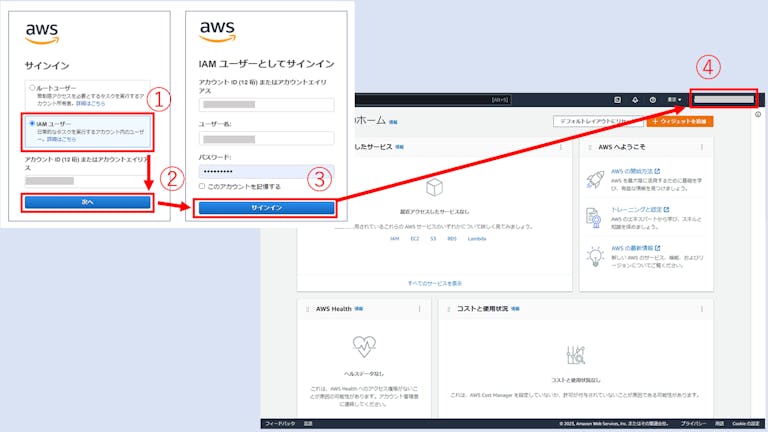
Task: Open the account name menu in top bar
Action: coord(724,99)
